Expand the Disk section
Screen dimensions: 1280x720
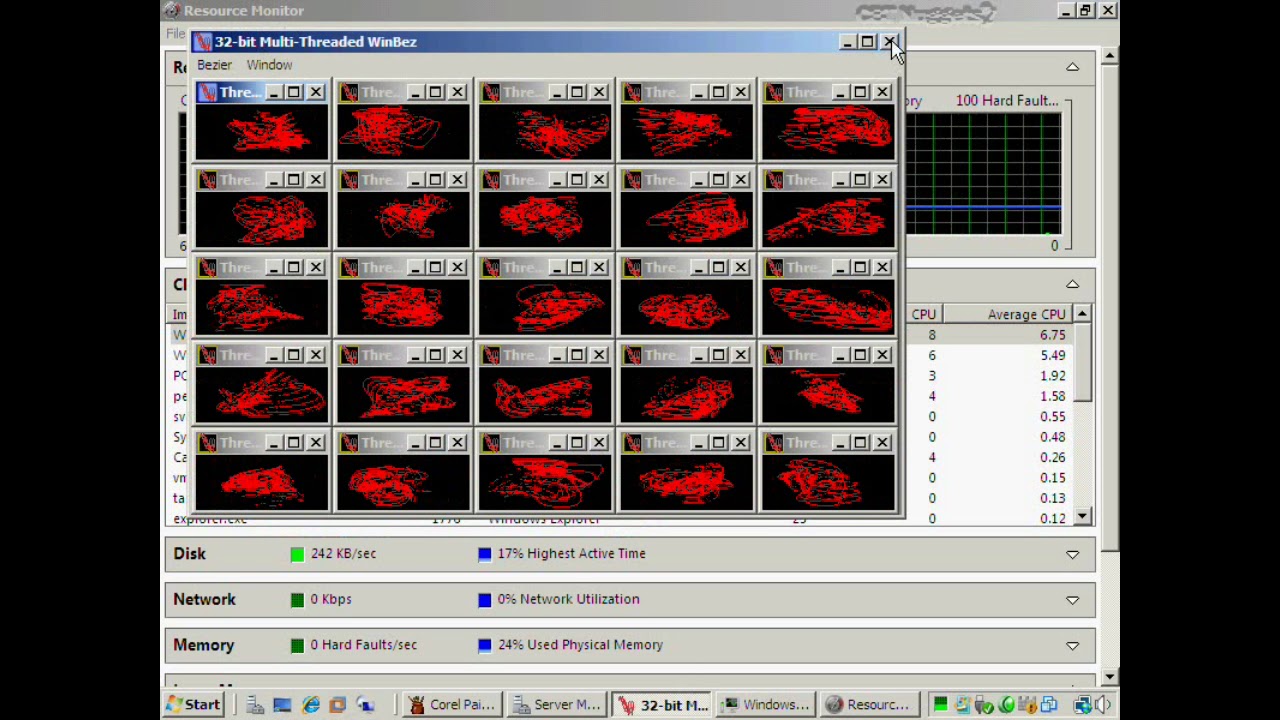[x=1072, y=554]
